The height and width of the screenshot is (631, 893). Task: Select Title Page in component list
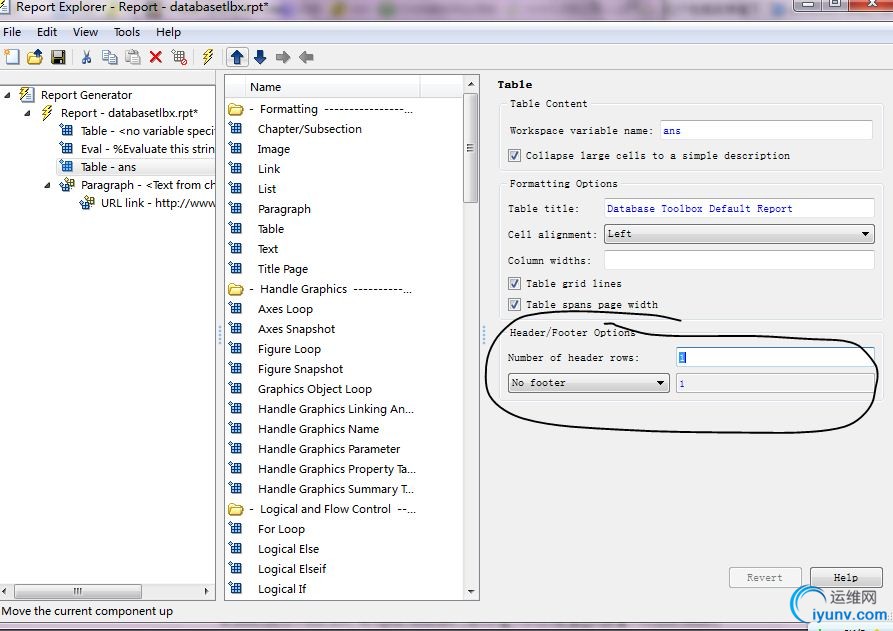click(x=282, y=269)
